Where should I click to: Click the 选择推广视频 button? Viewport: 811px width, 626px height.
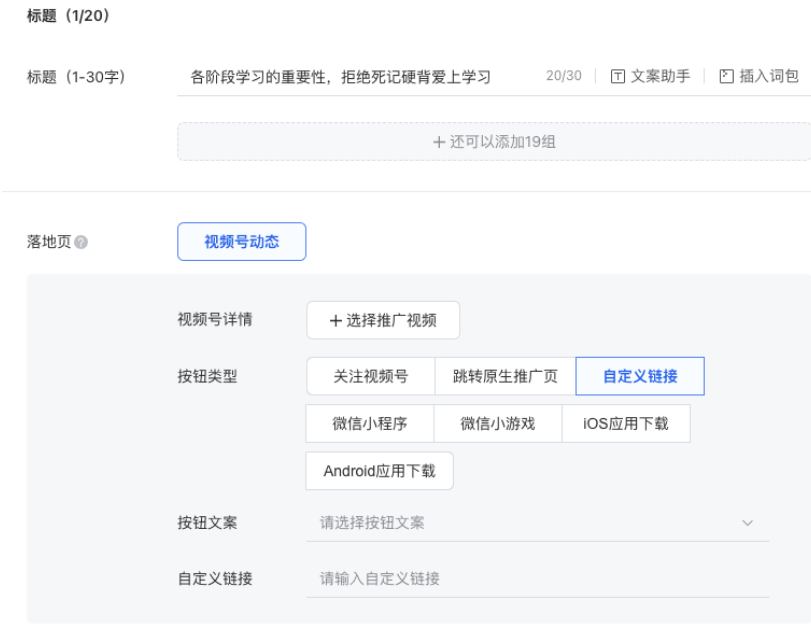pyautogui.click(x=383, y=320)
